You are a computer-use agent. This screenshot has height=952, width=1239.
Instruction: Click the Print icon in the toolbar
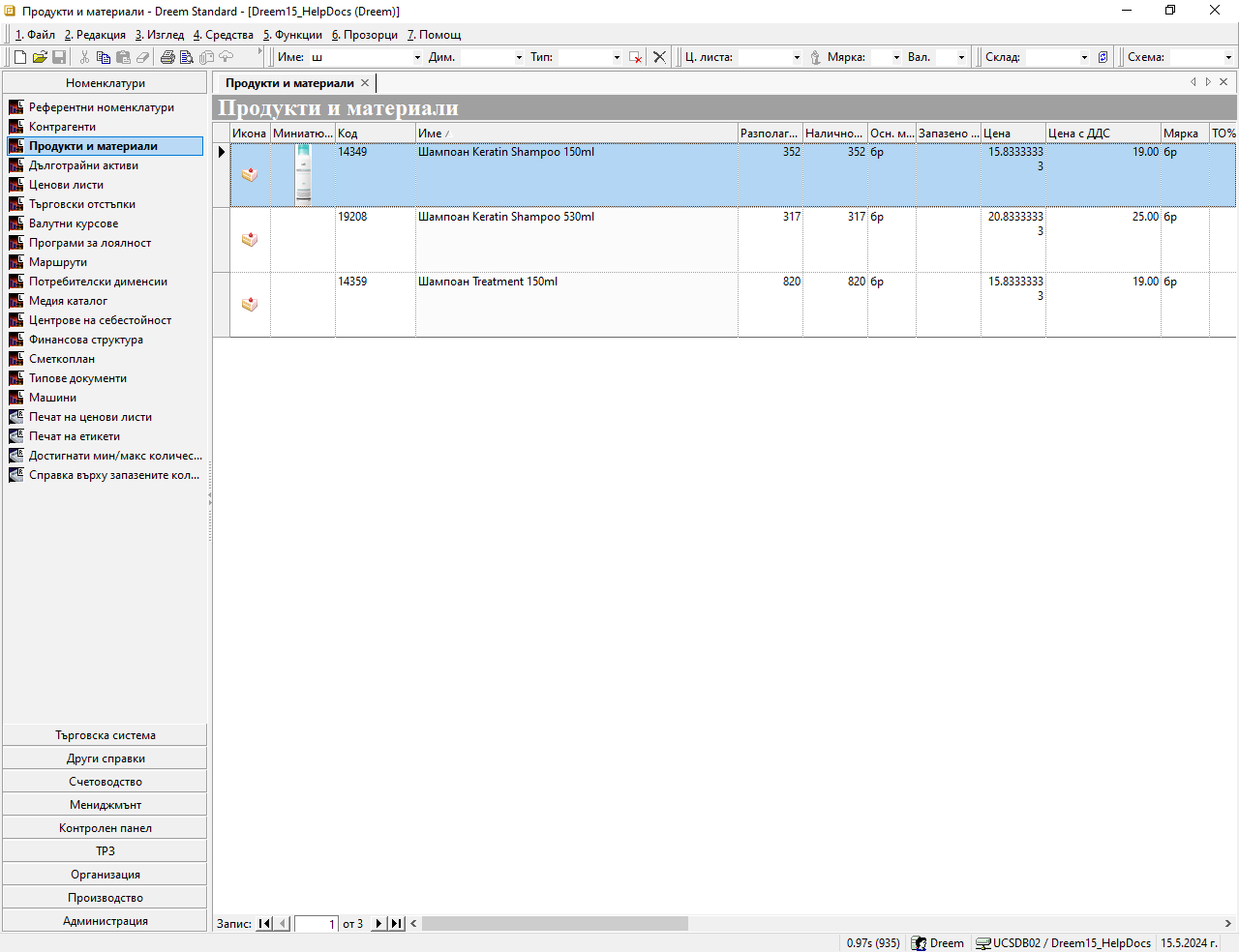(x=167, y=57)
